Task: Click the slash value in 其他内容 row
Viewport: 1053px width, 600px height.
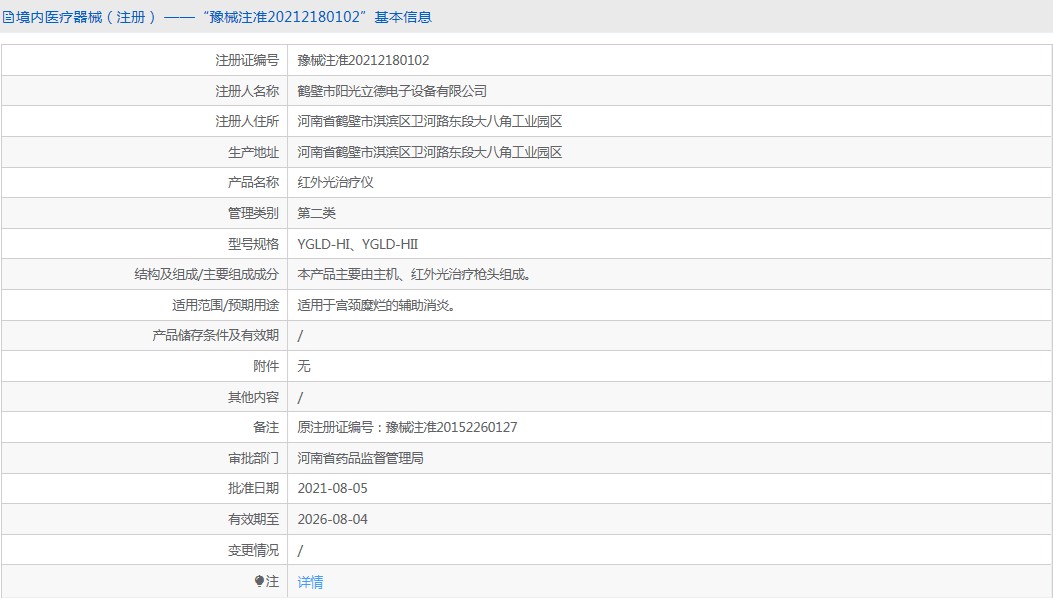Action: tap(300, 398)
